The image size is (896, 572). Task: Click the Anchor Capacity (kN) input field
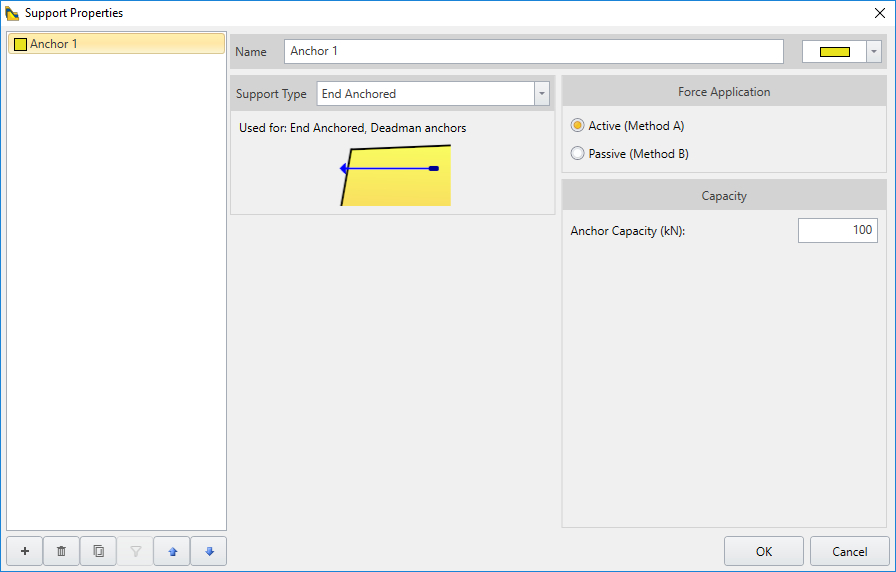click(837, 231)
